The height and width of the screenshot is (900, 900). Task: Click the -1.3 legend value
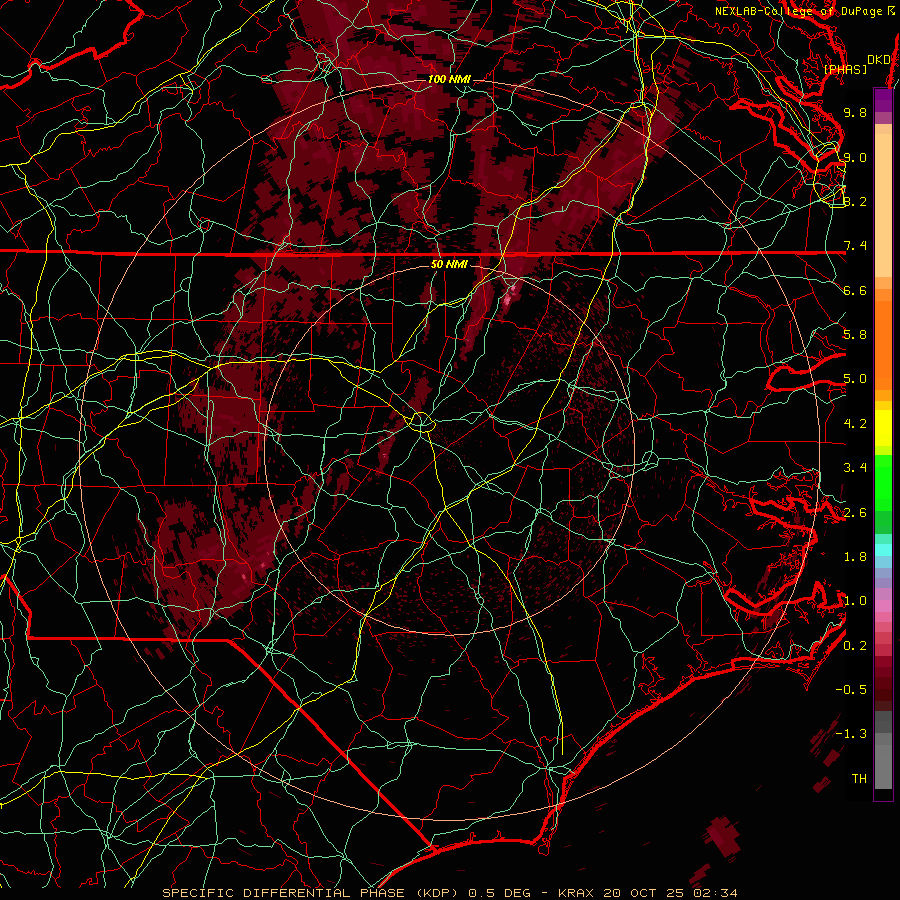coord(851,734)
